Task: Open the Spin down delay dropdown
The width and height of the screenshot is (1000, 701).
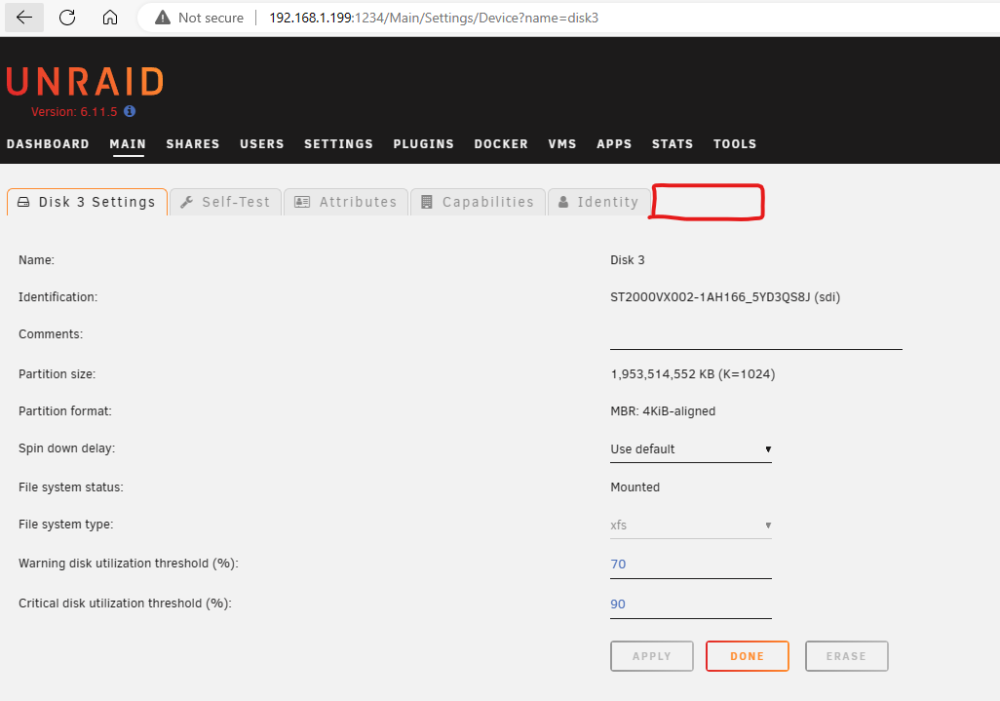Action: [691, 449]
